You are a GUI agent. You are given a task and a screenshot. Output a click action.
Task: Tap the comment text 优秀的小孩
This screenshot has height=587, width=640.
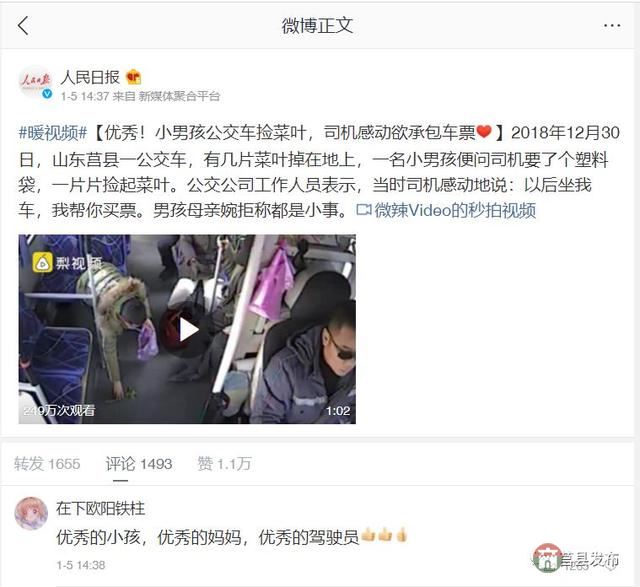click(98, 537)
